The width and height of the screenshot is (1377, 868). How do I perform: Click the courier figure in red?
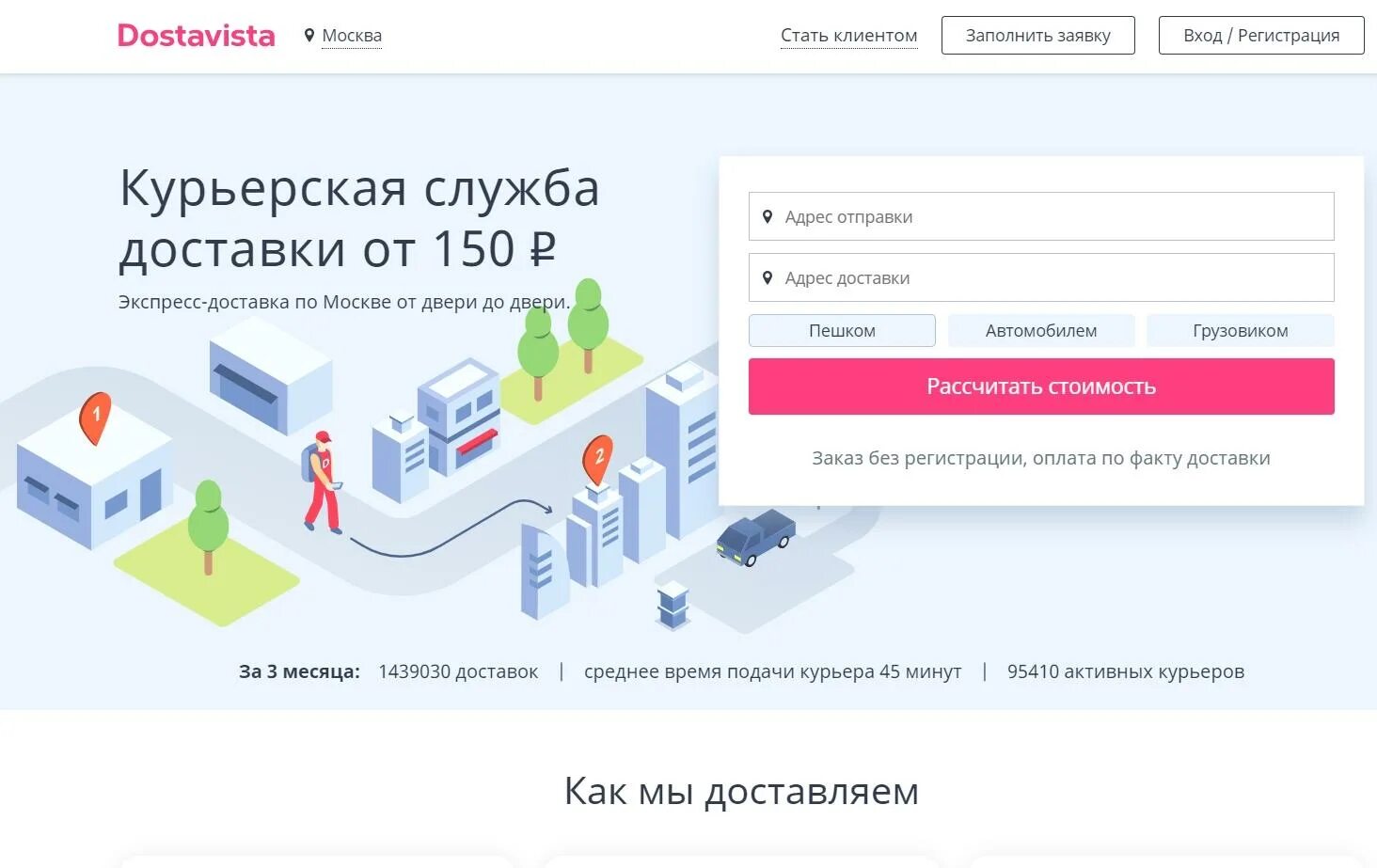[323, 482]
